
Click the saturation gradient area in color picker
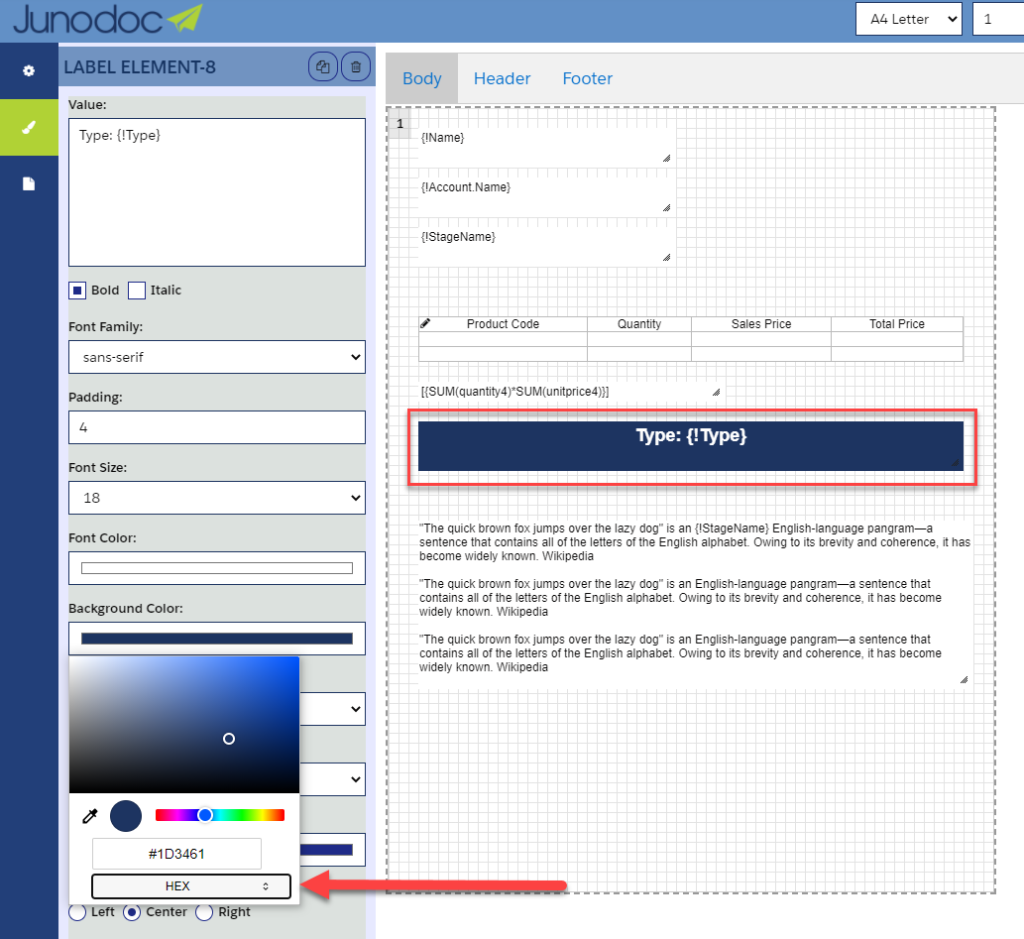pos(184,725)
